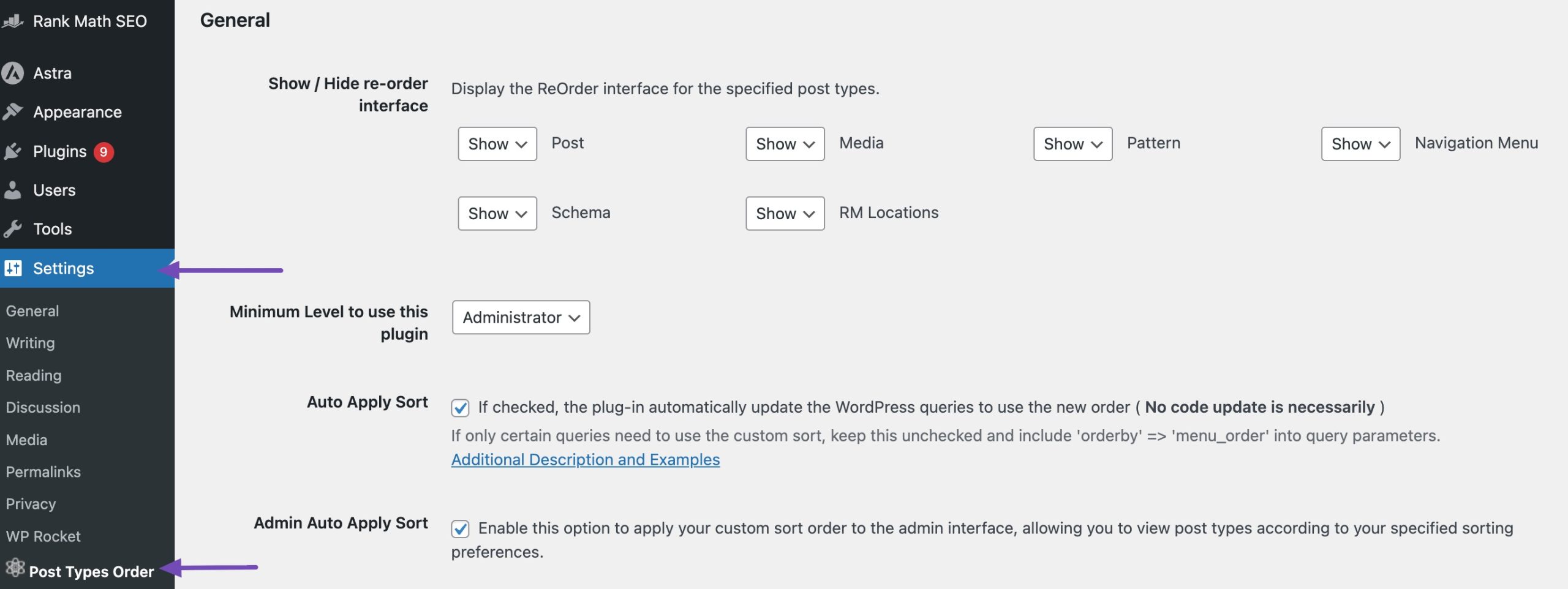This screenshot has height=589, width=1568.
Task: Open the Show dropdown for RM Locations
Action: (x=785, y=213)
